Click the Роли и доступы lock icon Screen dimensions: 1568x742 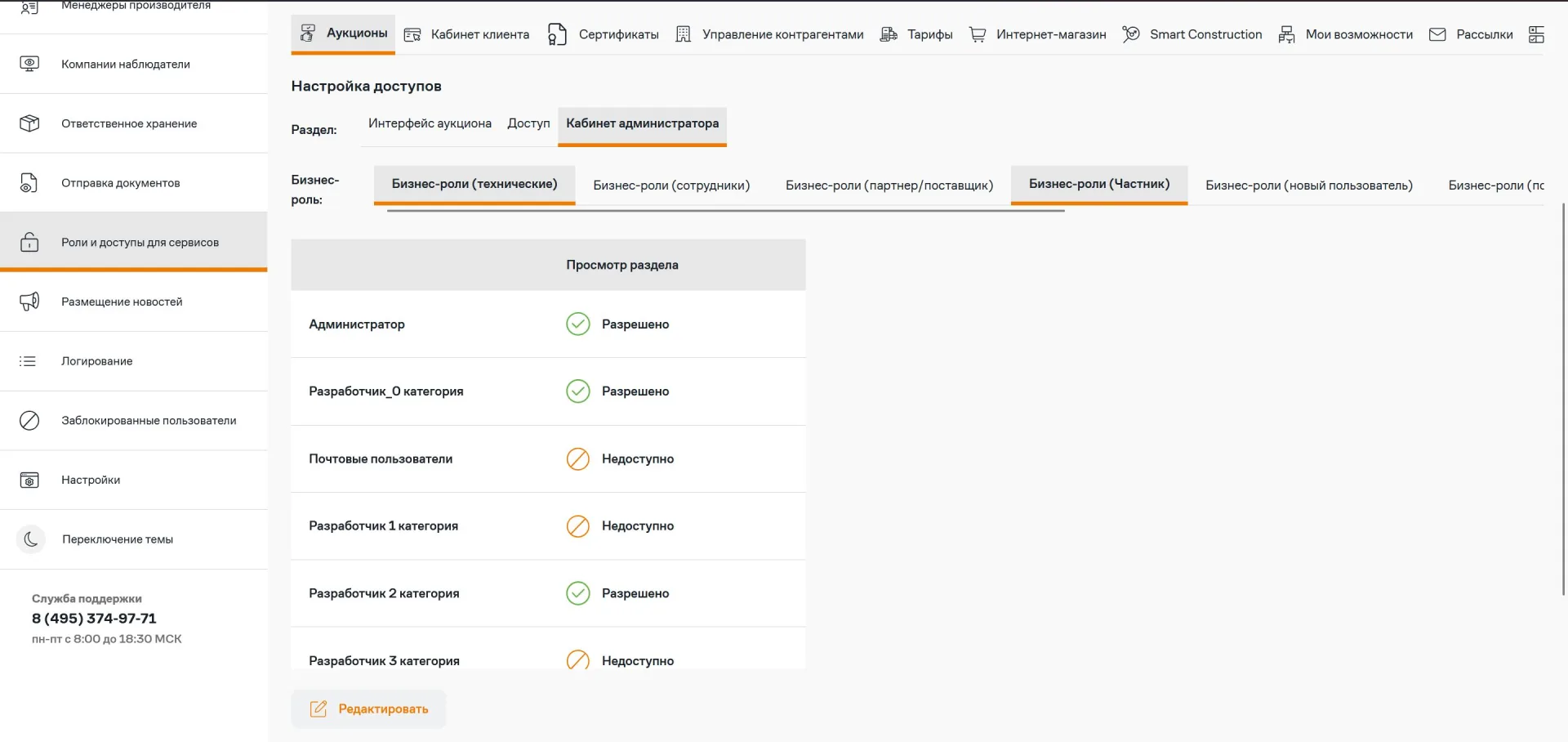29,242
